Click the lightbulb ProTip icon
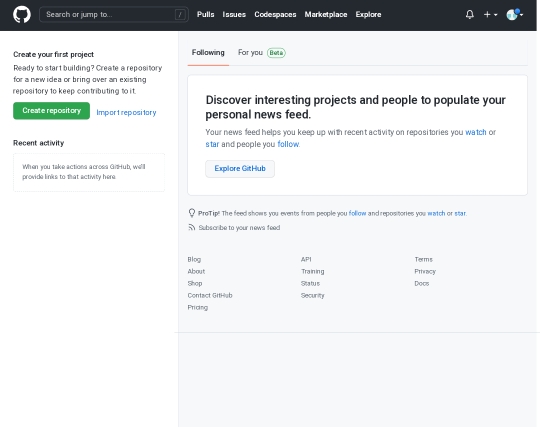540x427 pixels. 191,213
